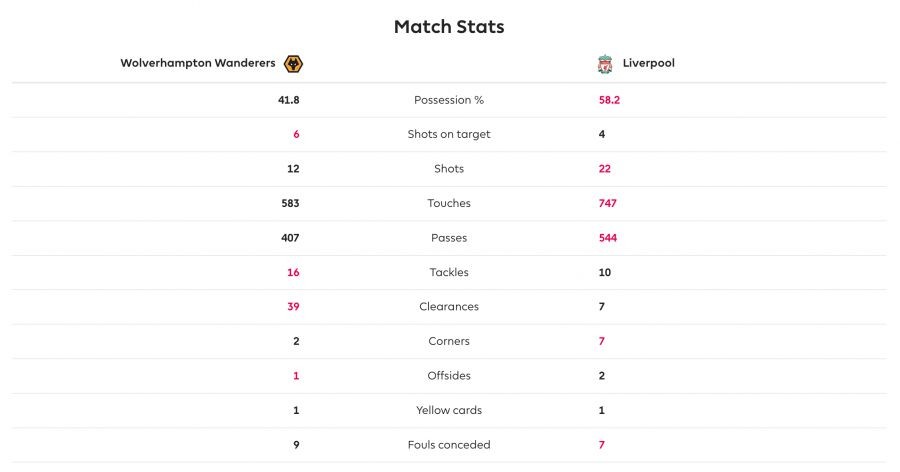Click Liverpool's 58.2 possession value
Image resolution: width=900 pixels, height=472 pixels.
click(609, 100)
